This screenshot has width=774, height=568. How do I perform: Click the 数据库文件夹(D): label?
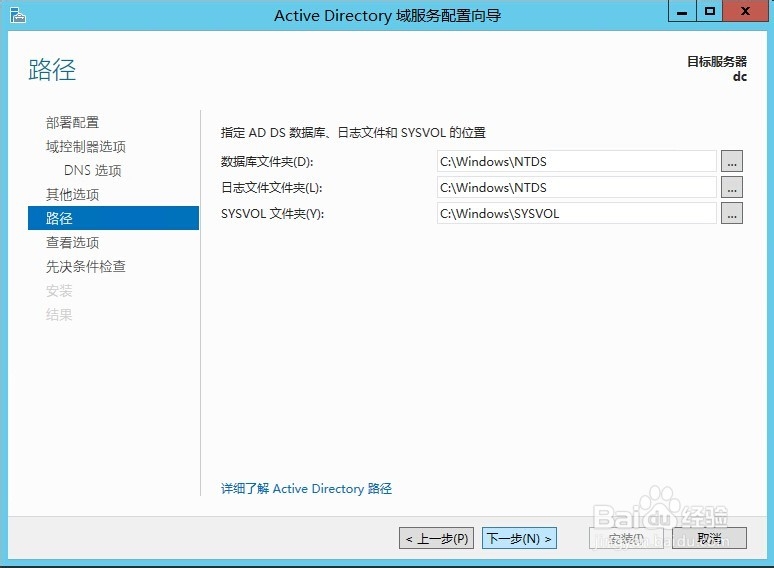267,161
